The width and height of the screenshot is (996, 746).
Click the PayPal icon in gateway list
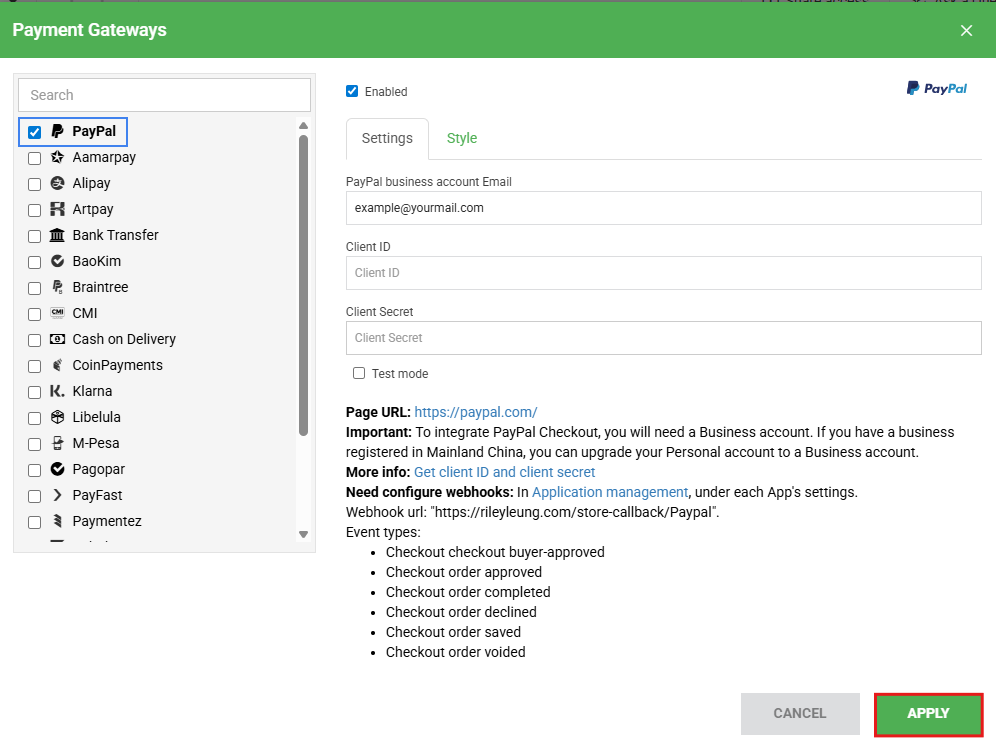click(57, 131)
